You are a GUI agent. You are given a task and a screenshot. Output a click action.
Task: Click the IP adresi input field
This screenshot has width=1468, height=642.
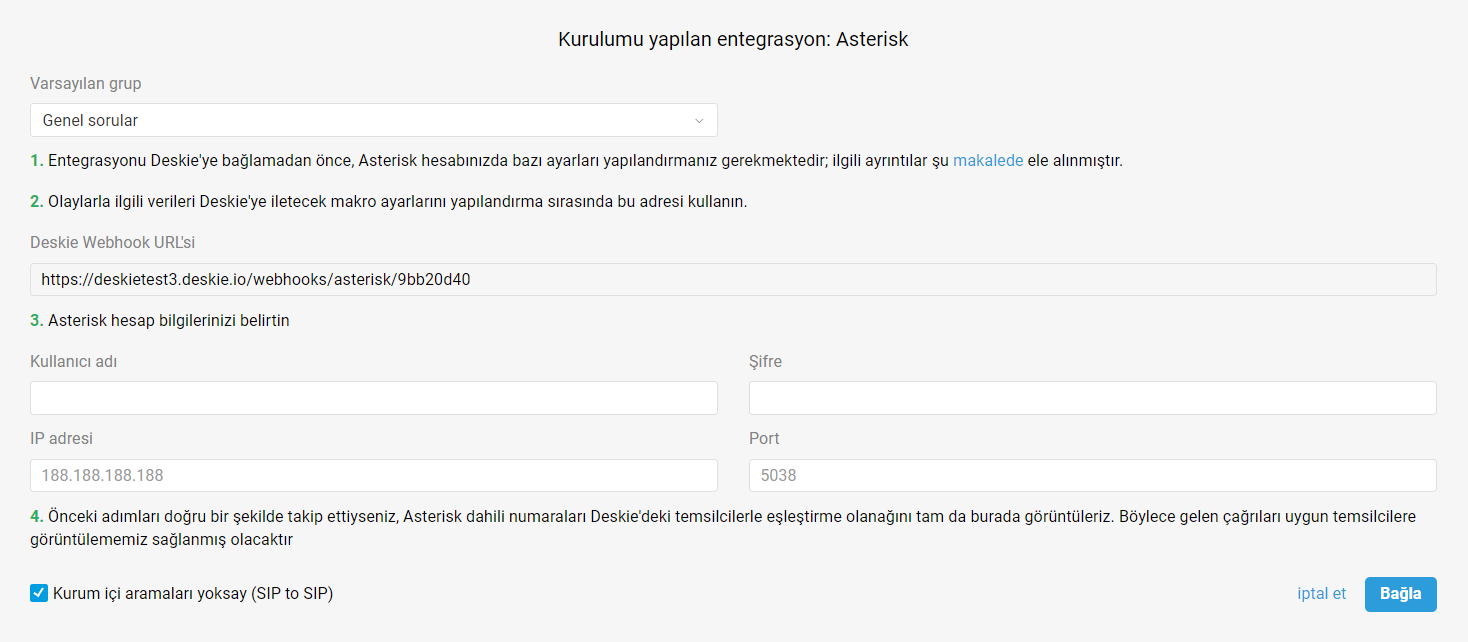click(374, 475)
